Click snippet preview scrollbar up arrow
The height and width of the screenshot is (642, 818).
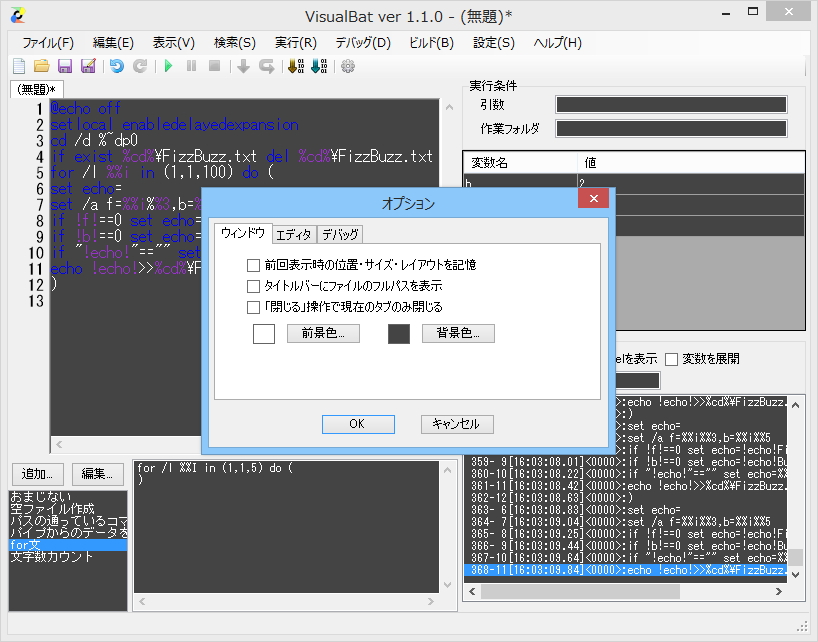(447, 470)
